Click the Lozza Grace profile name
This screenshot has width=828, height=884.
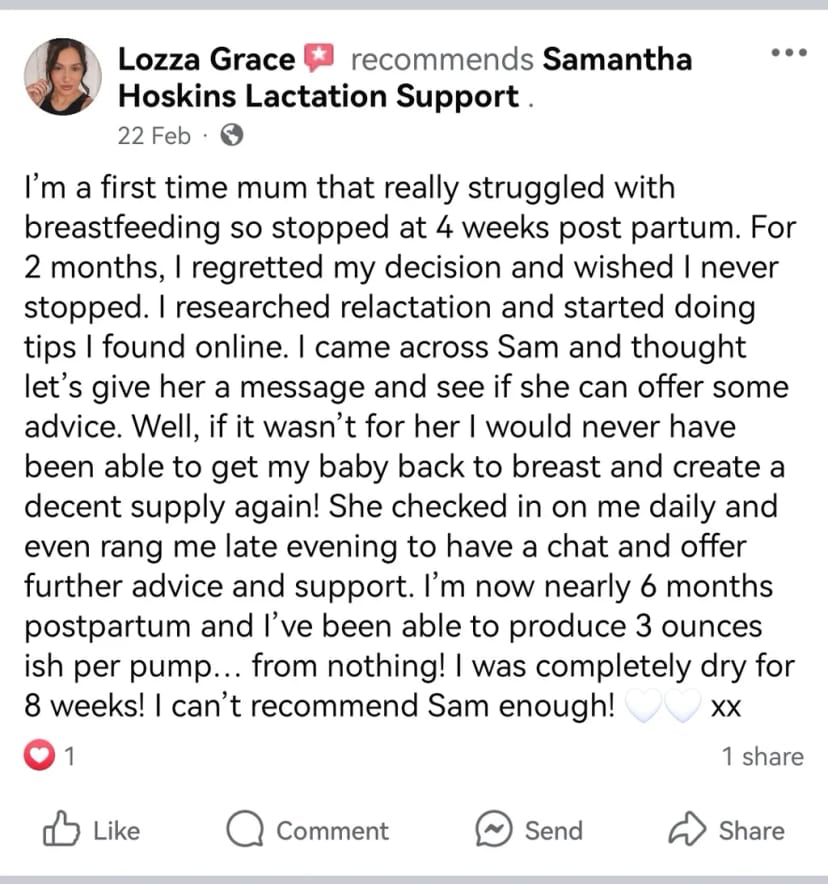tap(206, 59)
